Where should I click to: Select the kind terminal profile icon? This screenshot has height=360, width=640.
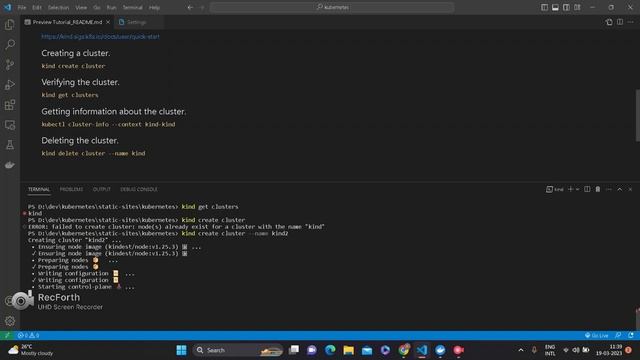549,189
